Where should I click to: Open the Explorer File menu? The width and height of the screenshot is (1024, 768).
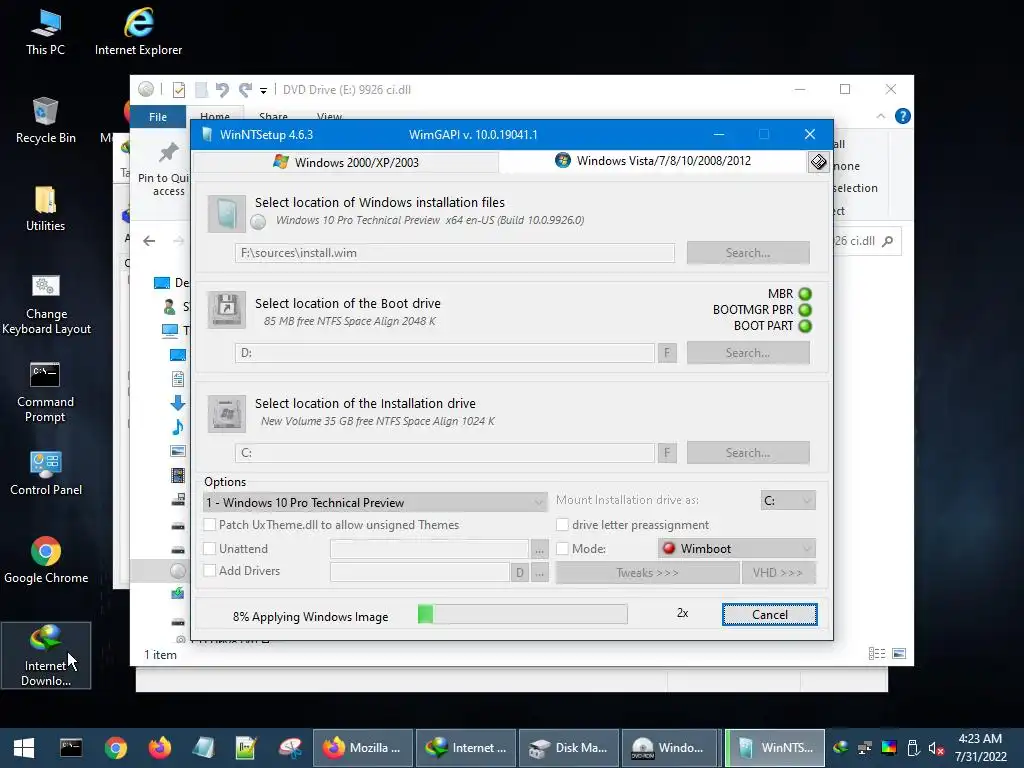[158, 117]
